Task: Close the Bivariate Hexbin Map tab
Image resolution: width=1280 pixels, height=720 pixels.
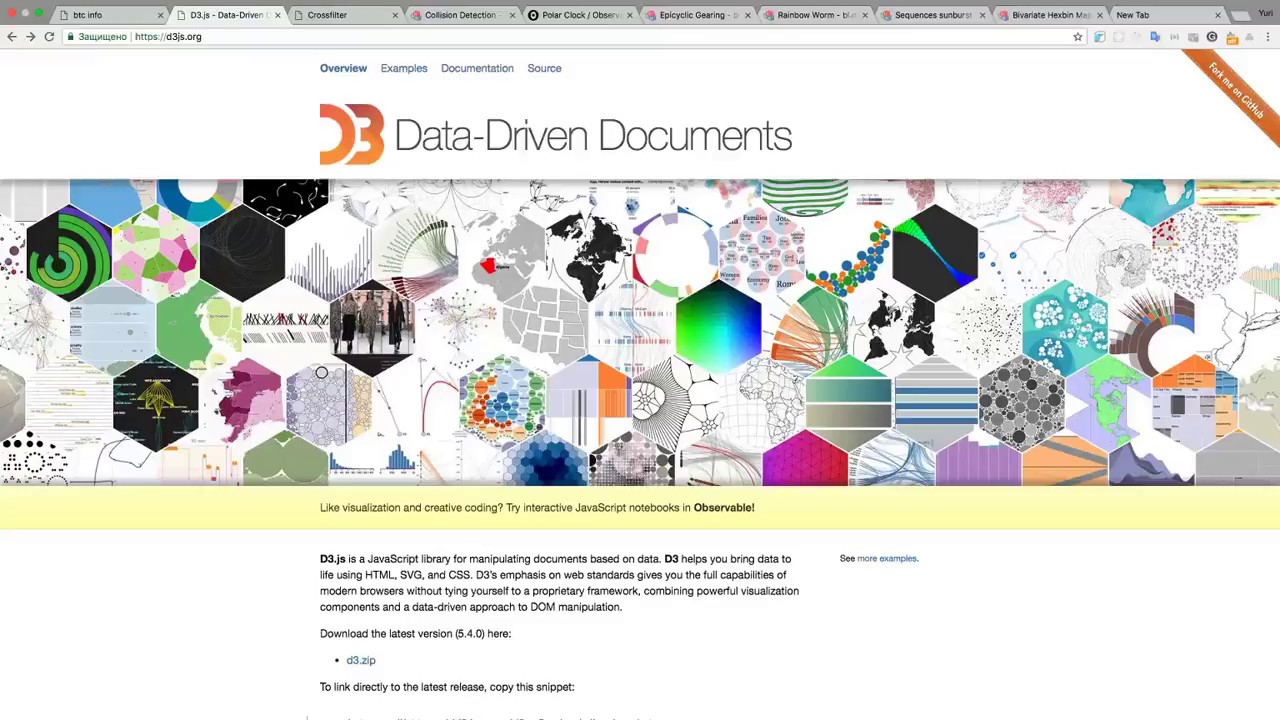Action: click(x=1099, y=16)
